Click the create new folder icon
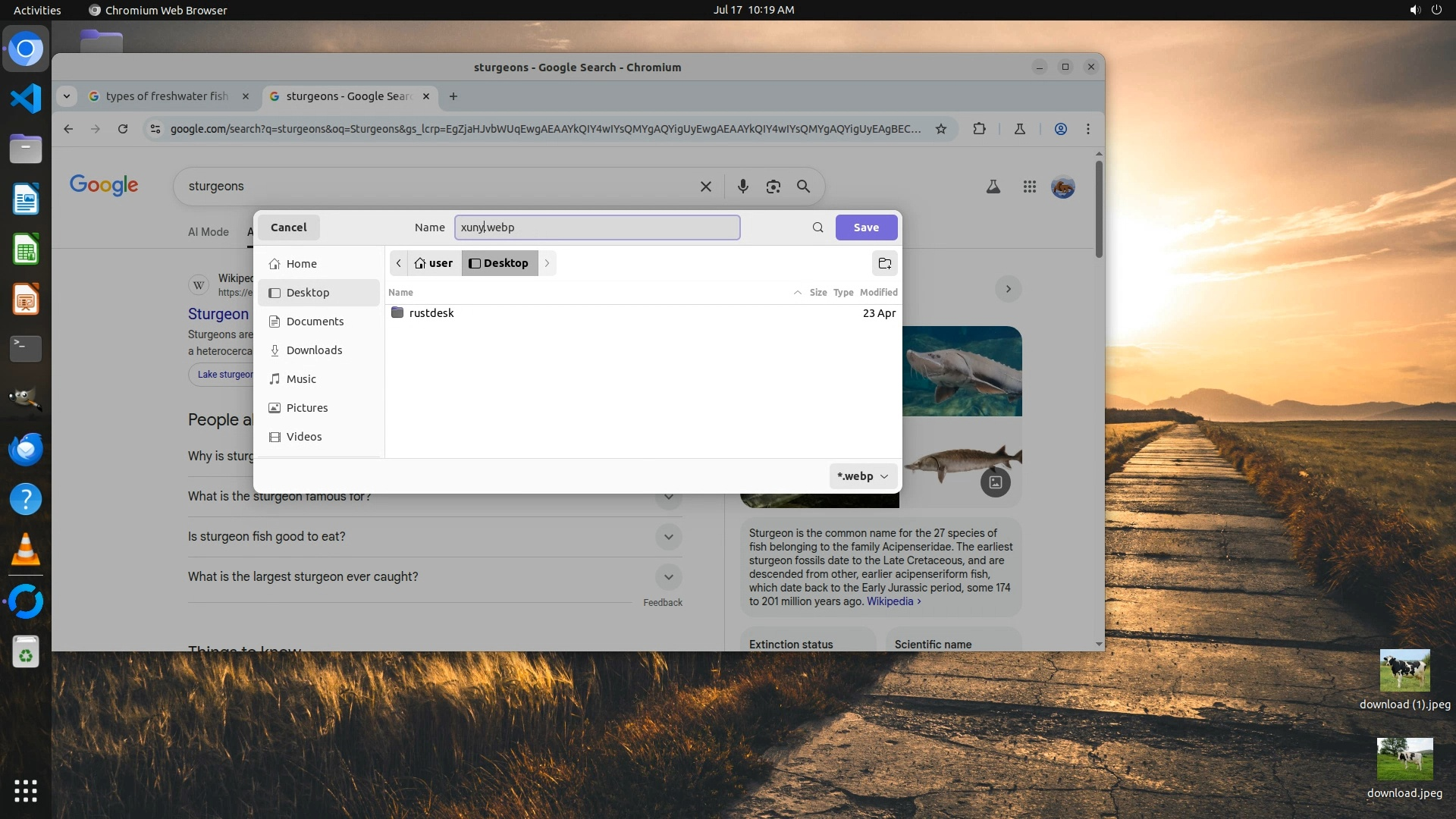The image size is (1456, 819). tap(884, 263)
